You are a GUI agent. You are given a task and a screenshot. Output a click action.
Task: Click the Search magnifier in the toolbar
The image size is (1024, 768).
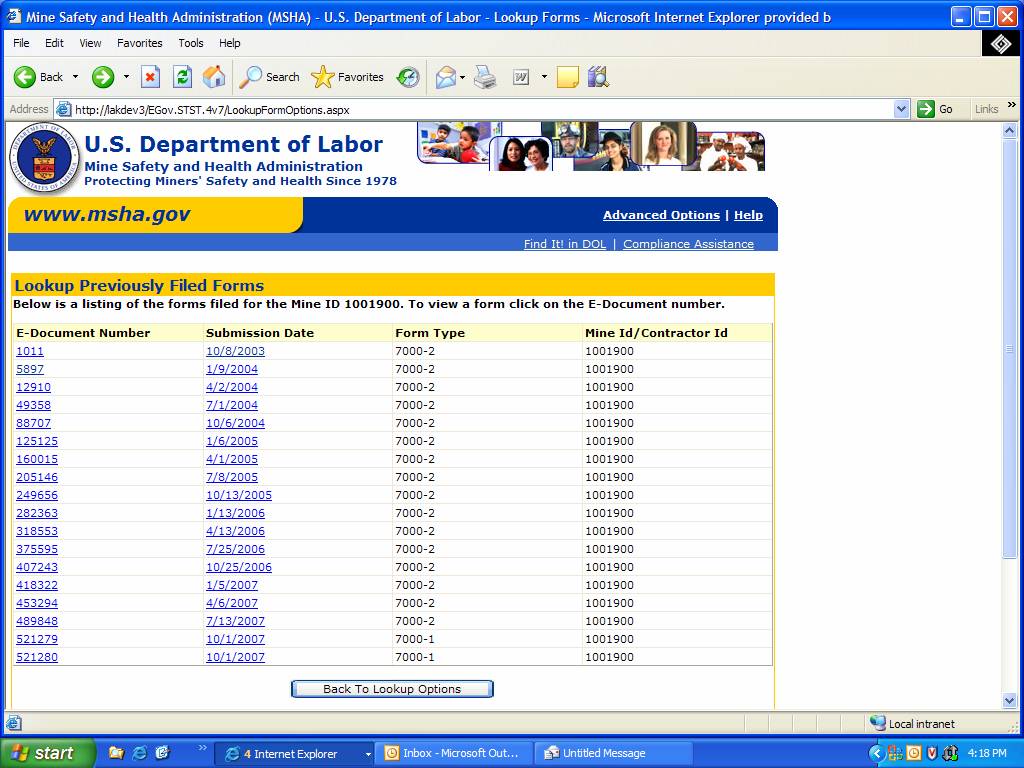point(270,77)
